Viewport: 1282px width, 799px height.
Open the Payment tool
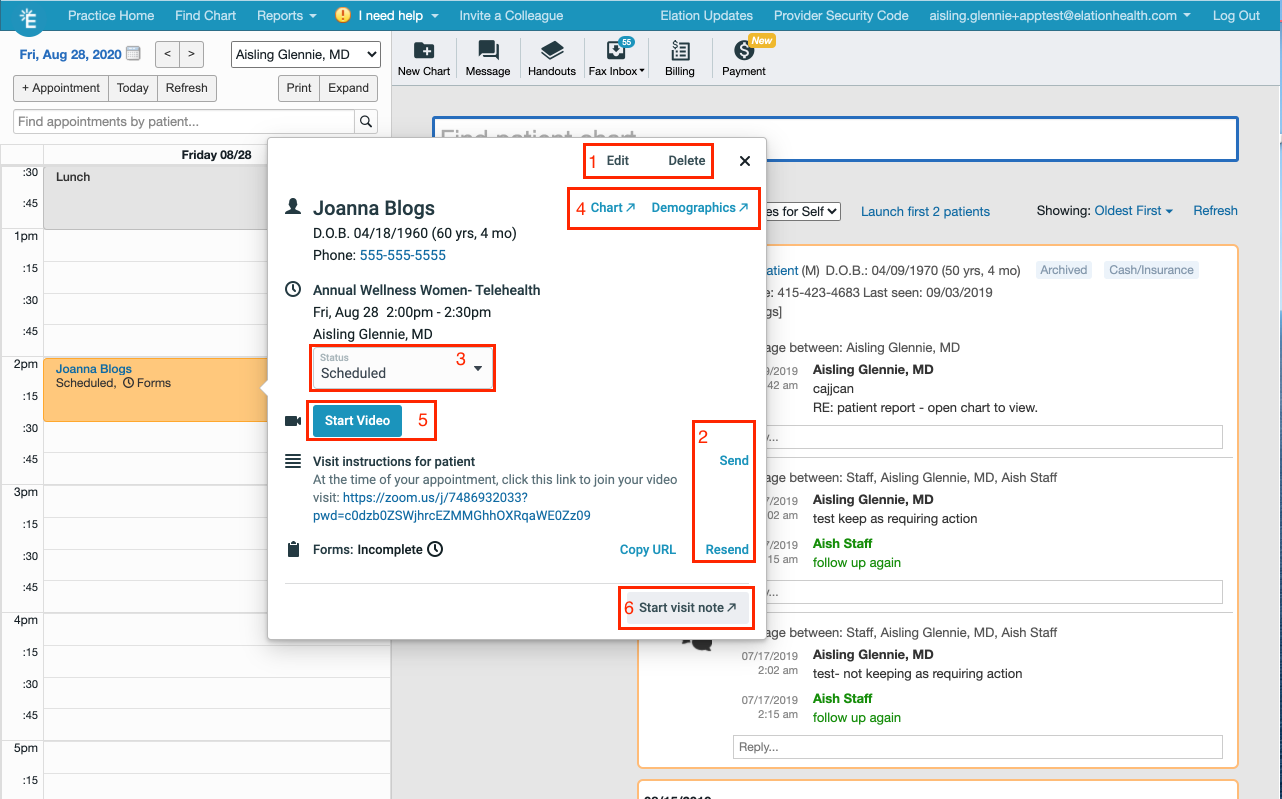[x=742, y=57]
